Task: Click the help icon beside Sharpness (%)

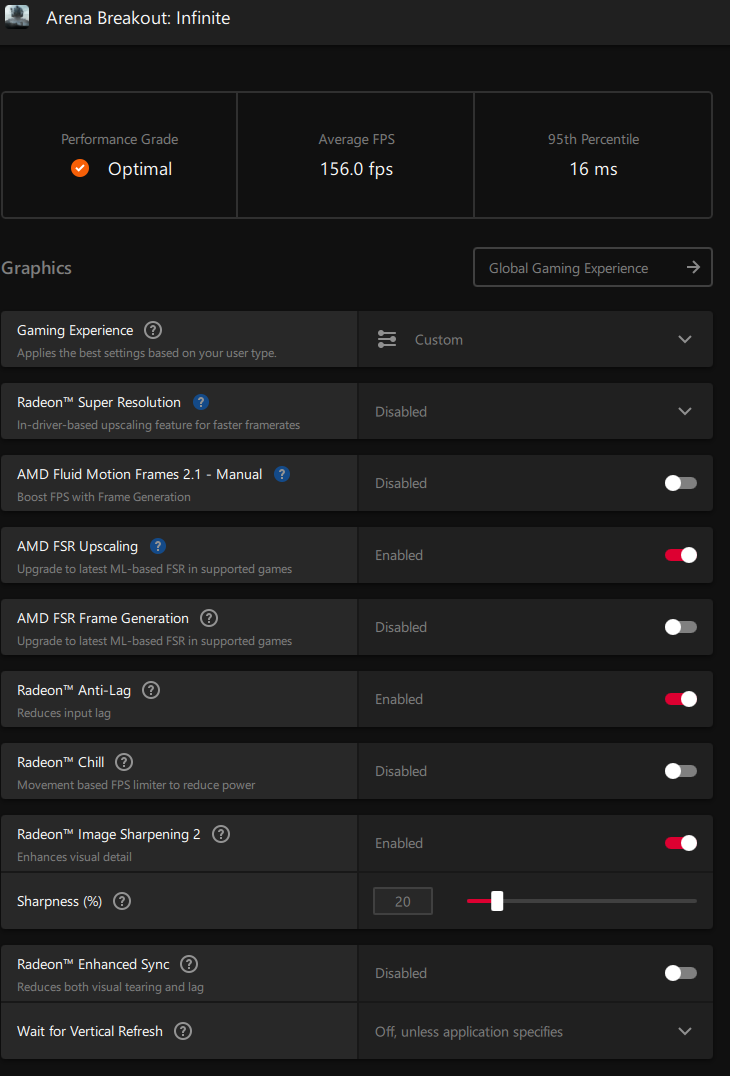Action: click(x=122, y=901)
